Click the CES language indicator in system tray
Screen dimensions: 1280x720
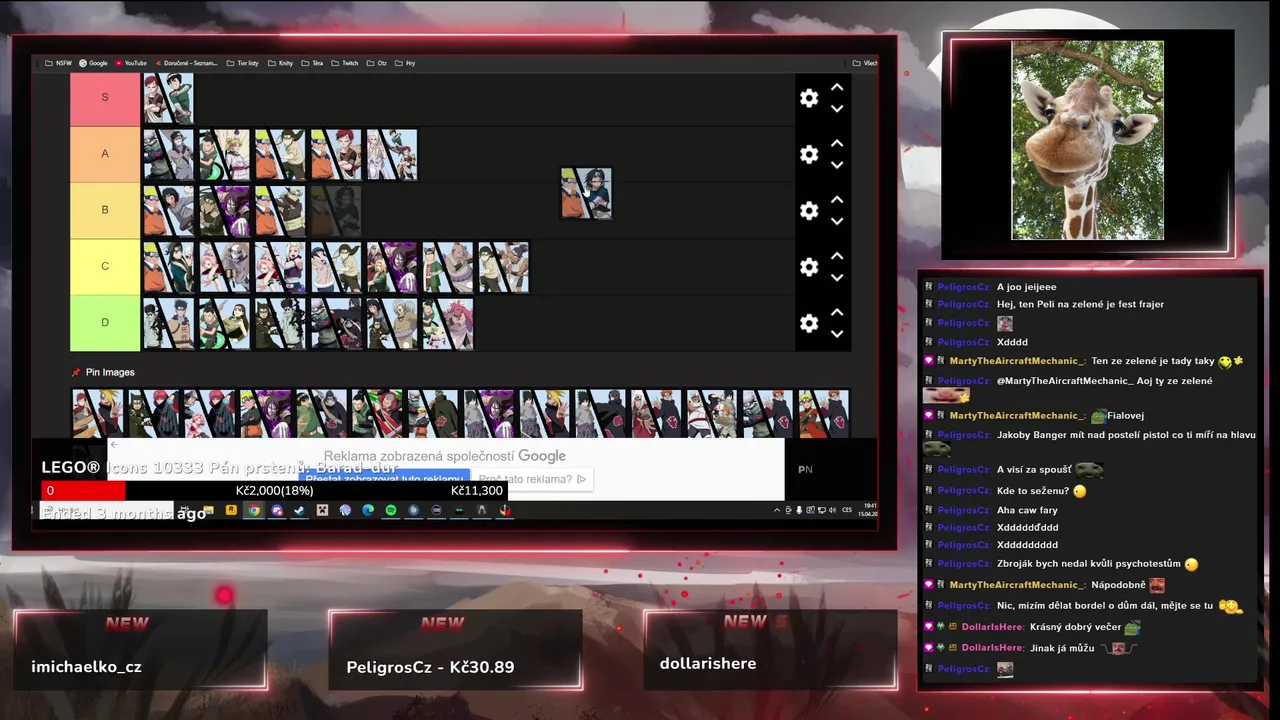[x=847, y=510]
